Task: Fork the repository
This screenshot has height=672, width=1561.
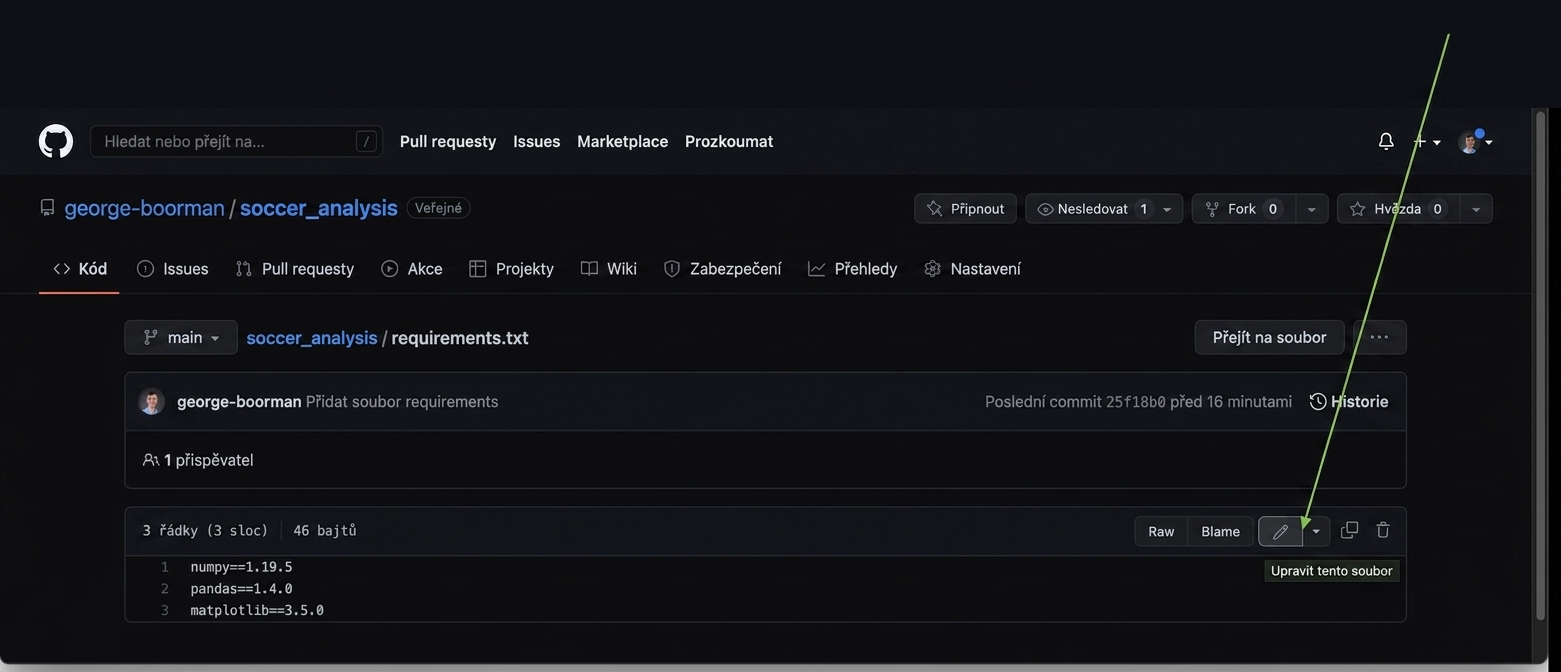Action: (1243, 209)
